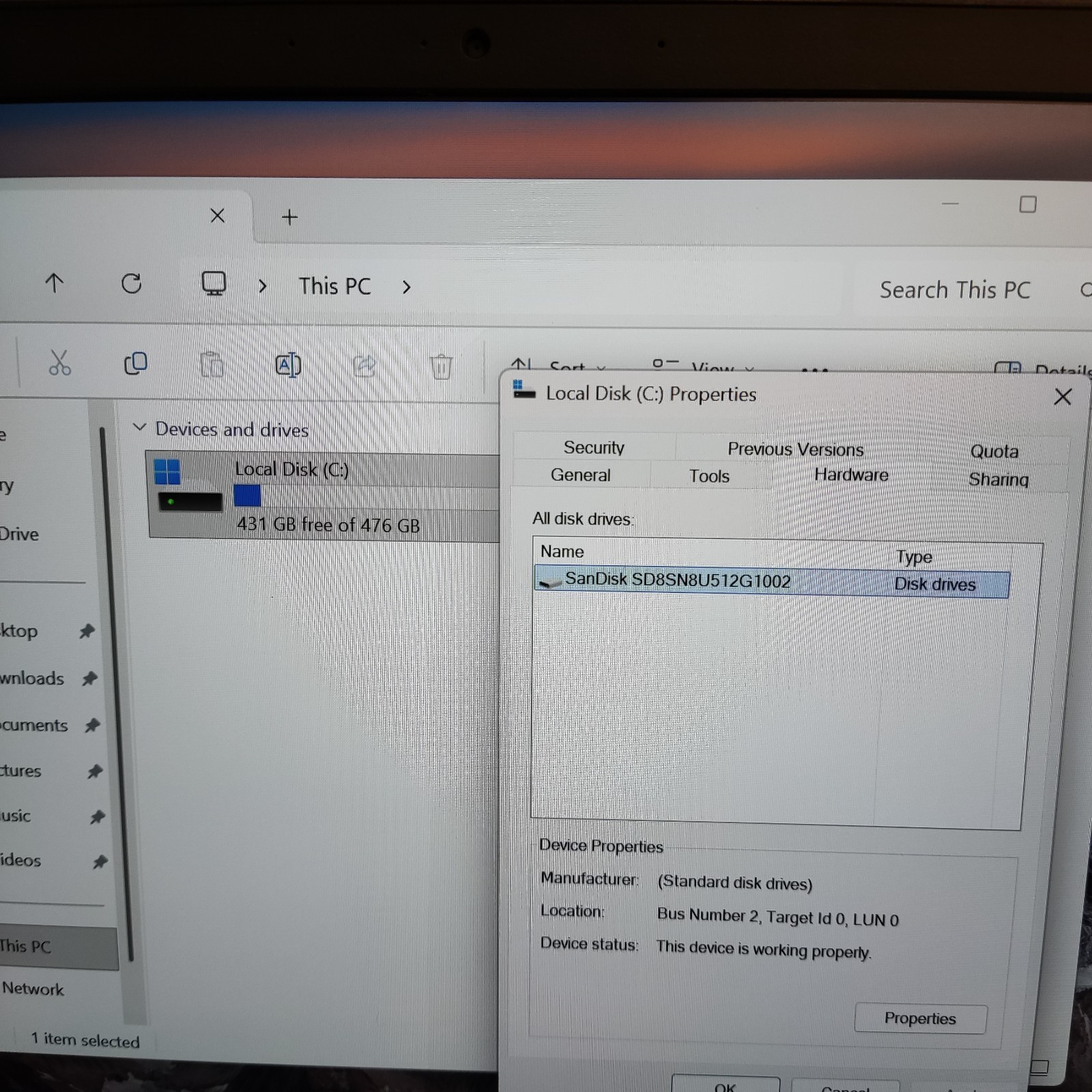Click pin icon next to Downloads
This screenshot has width=1092, height=1092.
coord(89,678)
